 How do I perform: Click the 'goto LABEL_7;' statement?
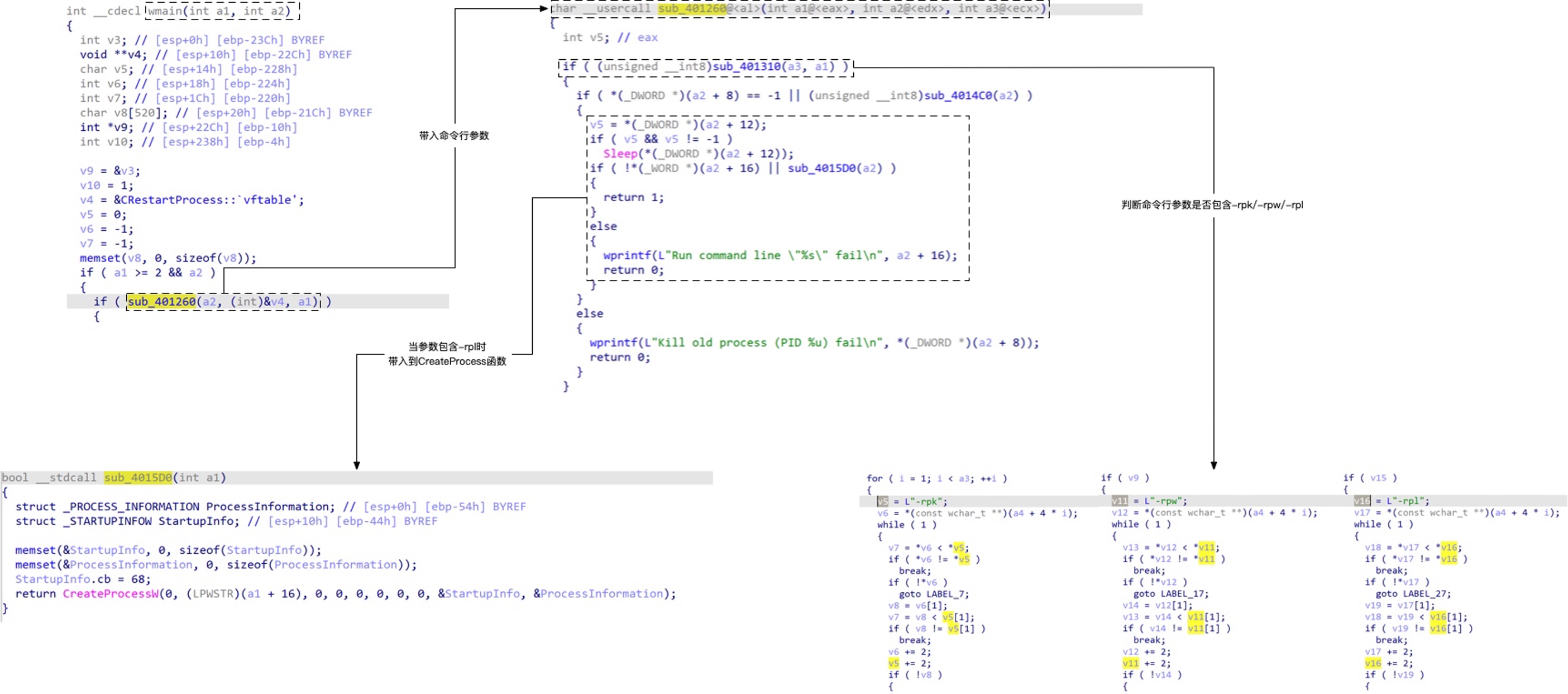[934, 594]
